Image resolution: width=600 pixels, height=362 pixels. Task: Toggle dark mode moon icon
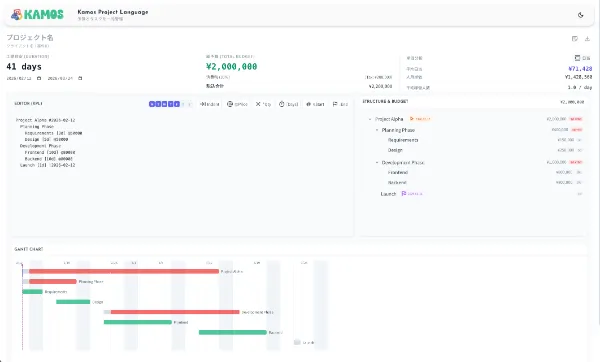click(580, 15)
